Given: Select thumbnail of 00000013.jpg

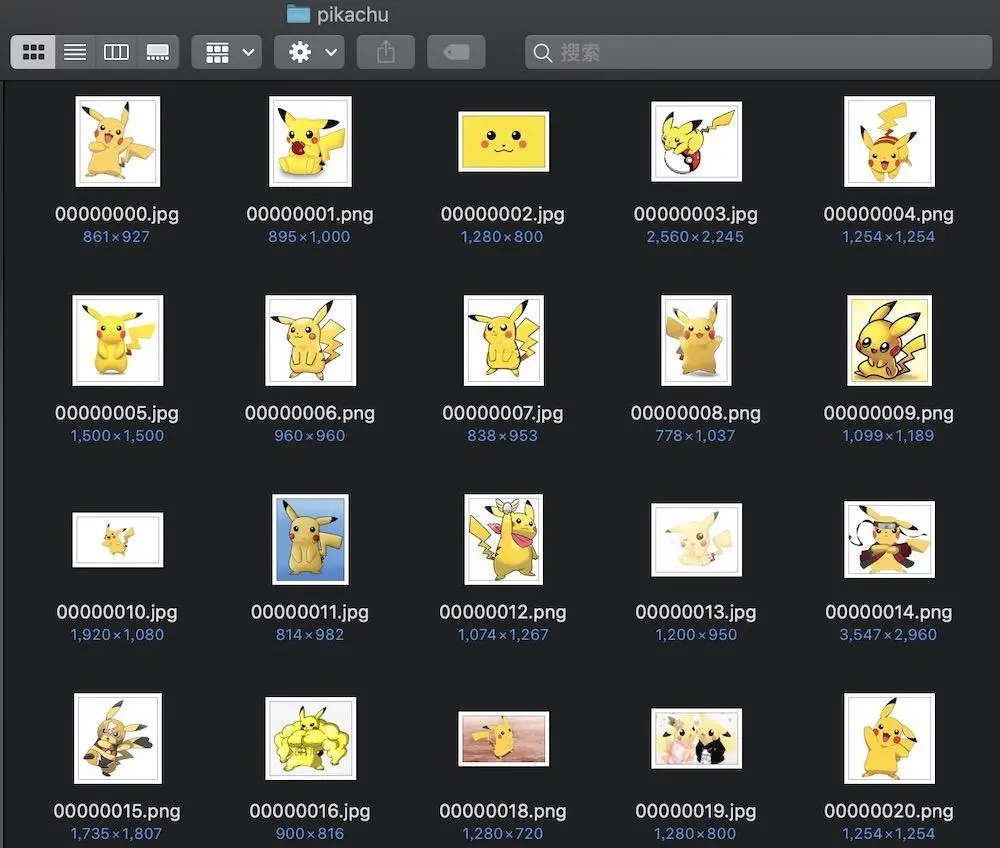Looking at the screenshot, I should [696, 539].
